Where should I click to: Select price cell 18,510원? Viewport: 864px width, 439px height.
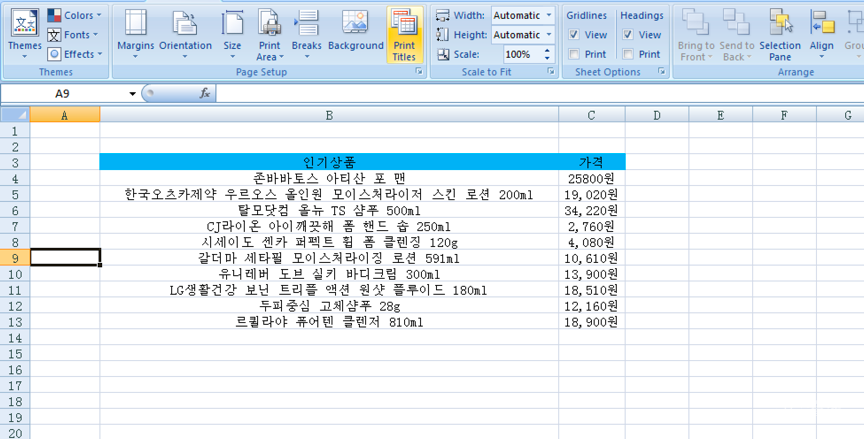[x=592, y=290]
